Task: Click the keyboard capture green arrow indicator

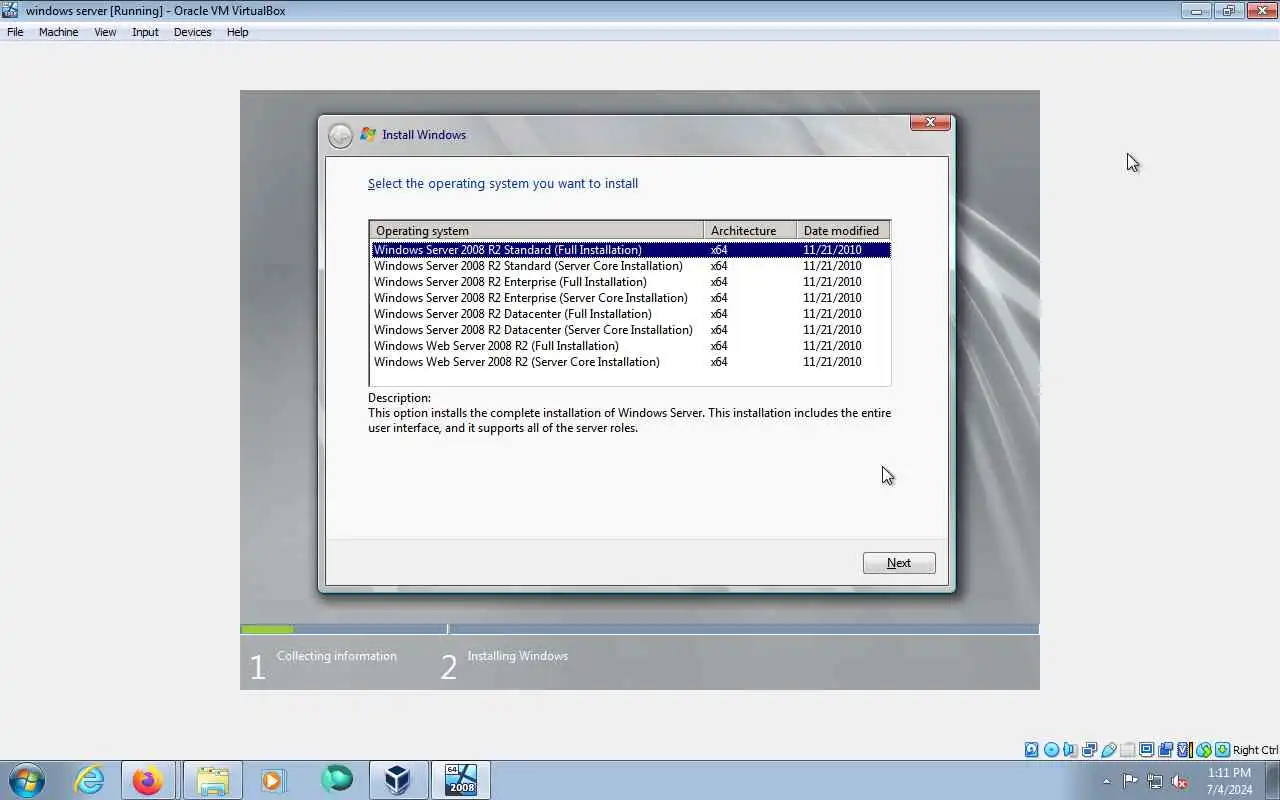Action: 1222,750
